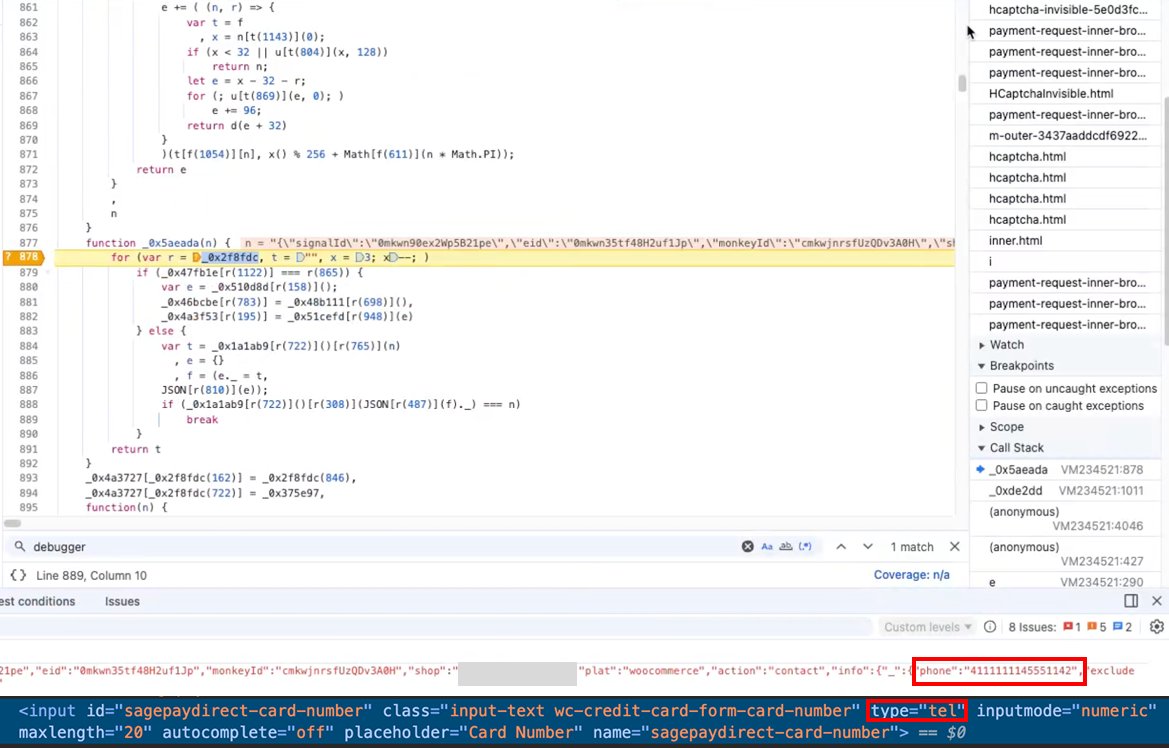Toggle regular expression search option
This screenshot has width=1169, height=748.
click(805, 547)
